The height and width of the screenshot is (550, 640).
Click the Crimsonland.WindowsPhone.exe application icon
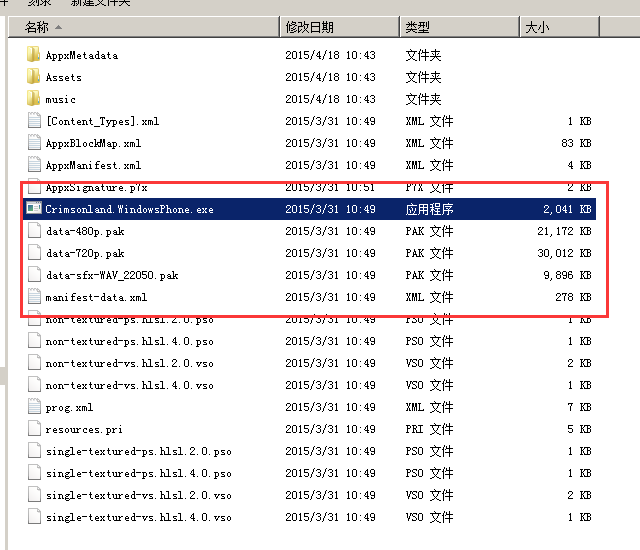point(34,208)
